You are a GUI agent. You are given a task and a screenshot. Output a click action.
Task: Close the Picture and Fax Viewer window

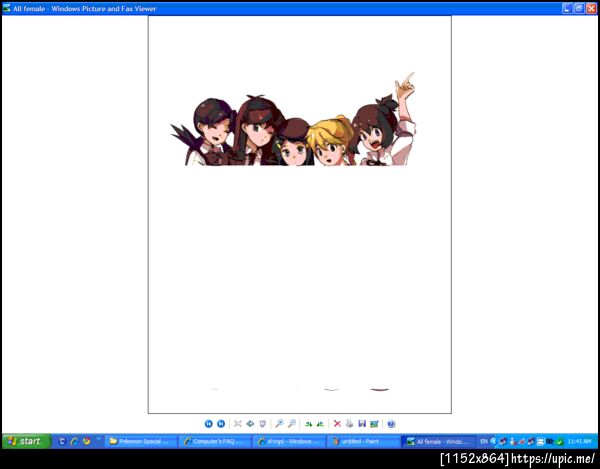pyautogui.click(x=591, y=8)
